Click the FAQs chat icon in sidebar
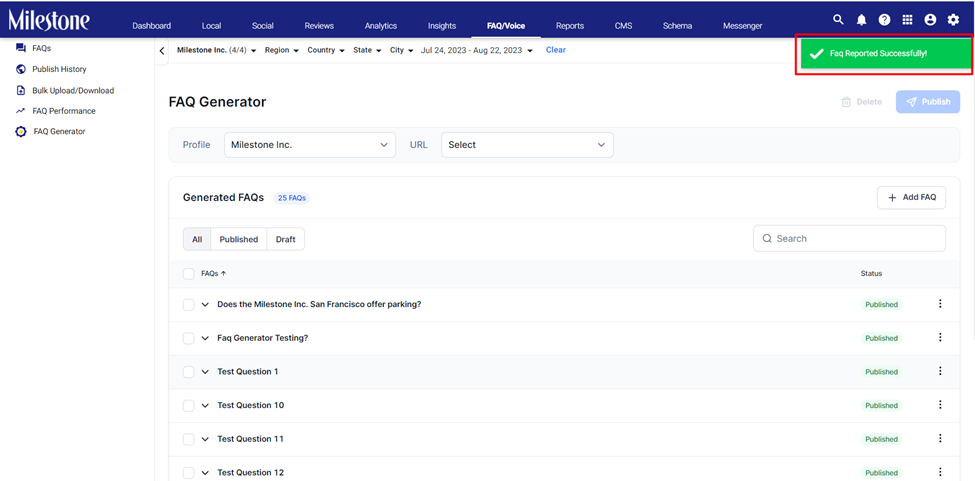Image resolution: width=975 pixels, height=481 pixels. (x=21, y=48)
